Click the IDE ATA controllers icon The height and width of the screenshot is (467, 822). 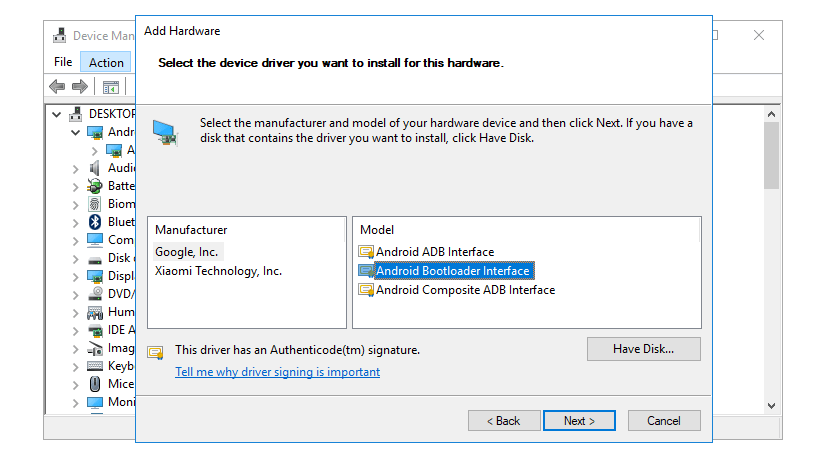[95, 330]
